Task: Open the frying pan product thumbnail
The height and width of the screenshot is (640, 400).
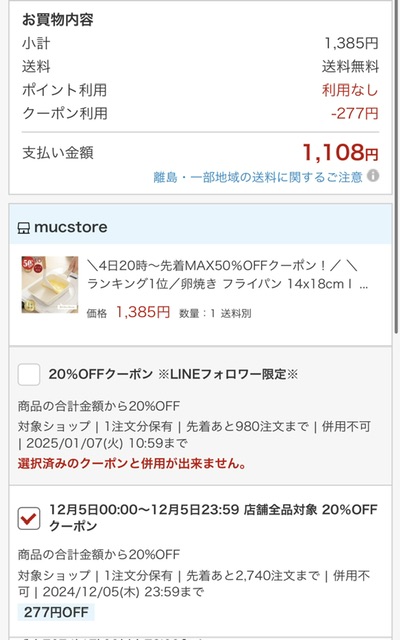Action: coord(50,284)
